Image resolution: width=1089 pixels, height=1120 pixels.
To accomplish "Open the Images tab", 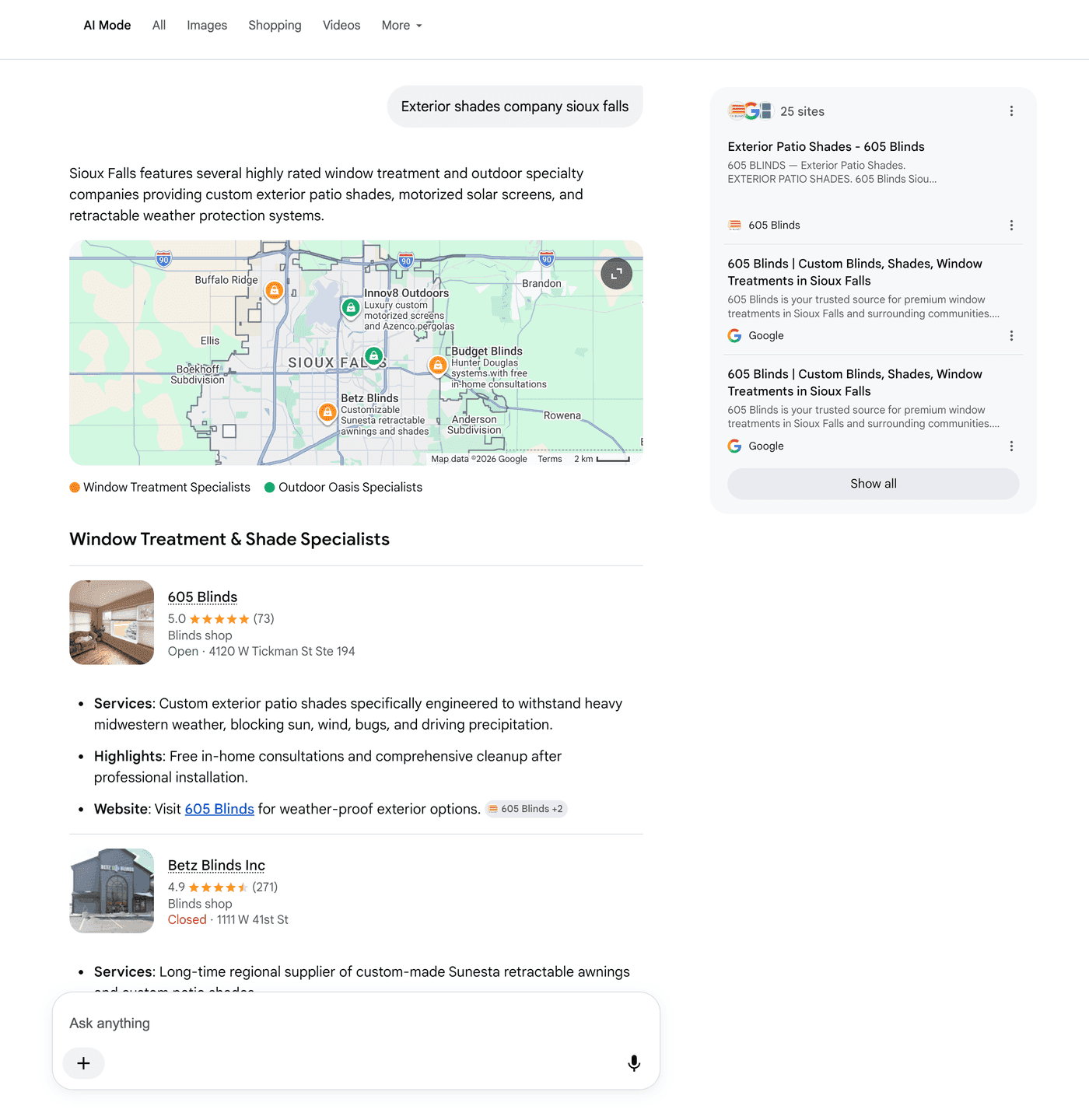I will tap(207, 26).
